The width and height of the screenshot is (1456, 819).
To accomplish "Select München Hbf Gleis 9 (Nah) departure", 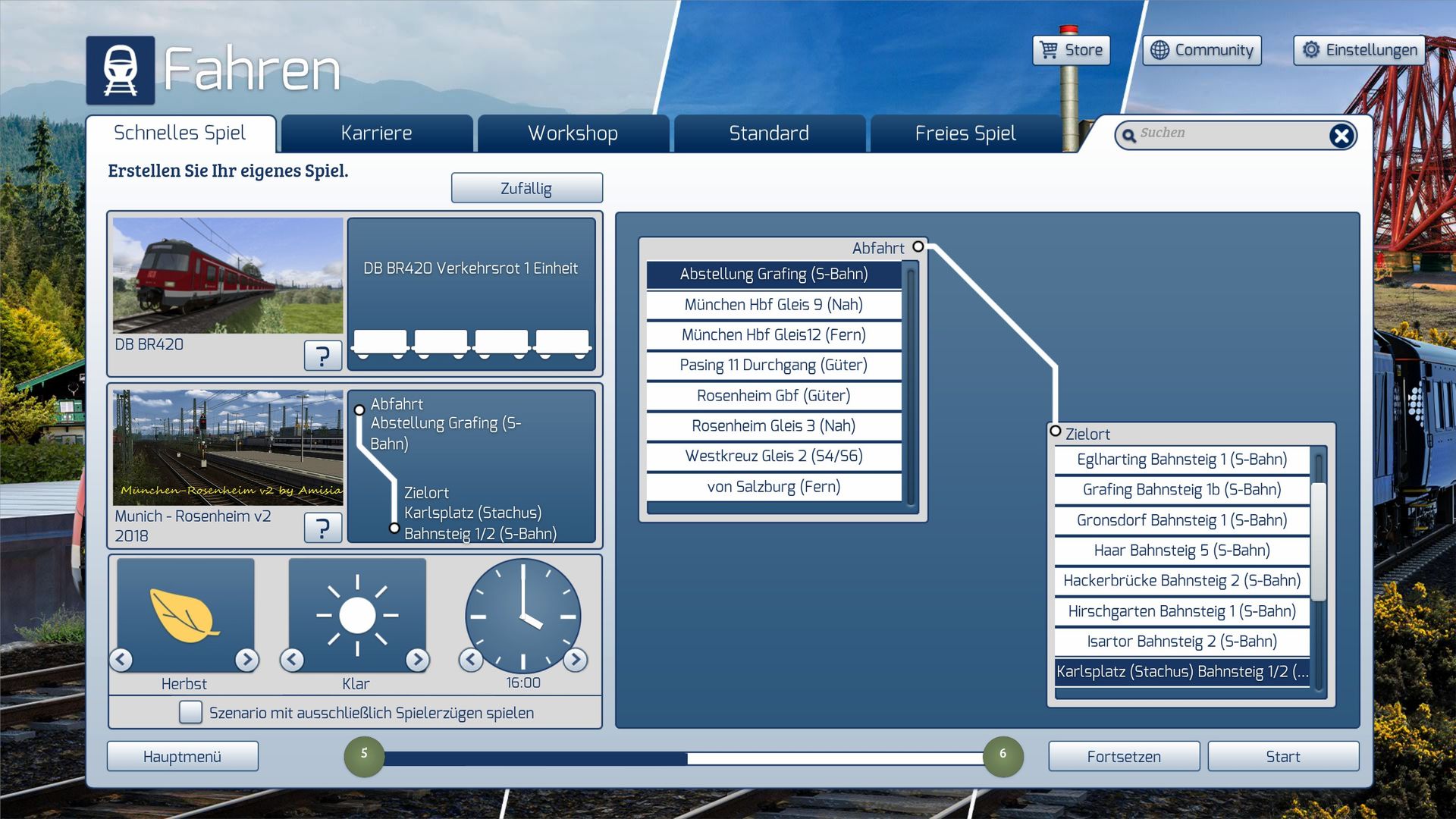I will (x=773, y=304).
